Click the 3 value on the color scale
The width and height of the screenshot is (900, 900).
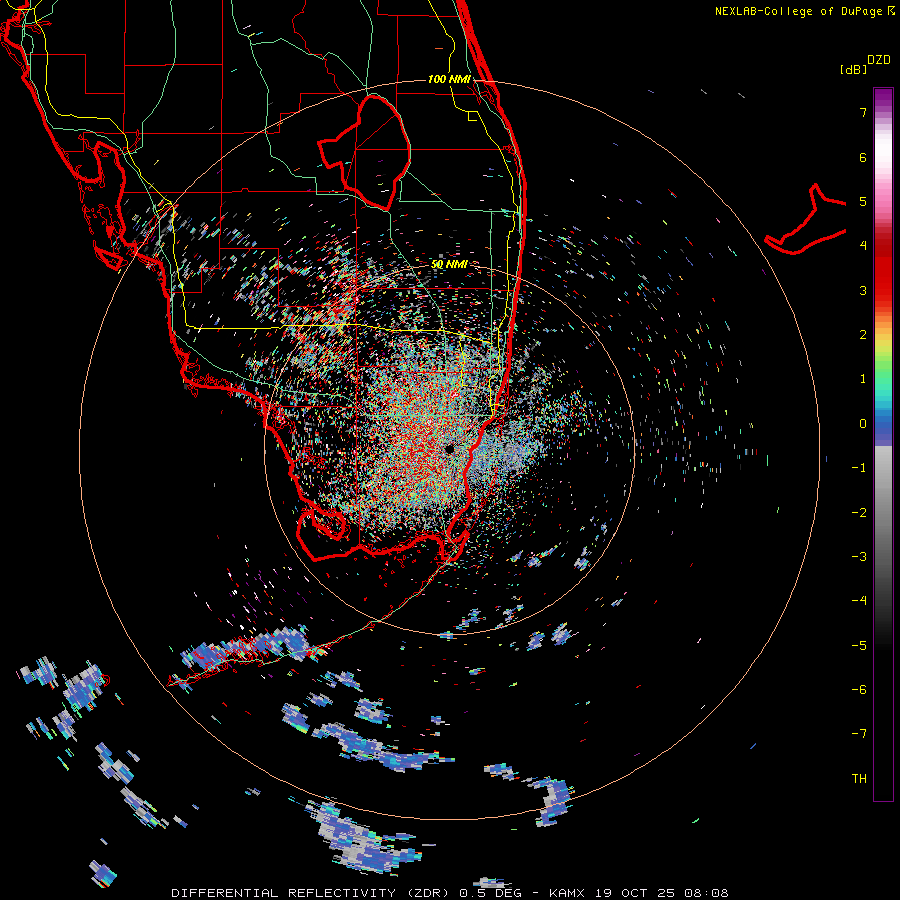click(x=863, y=290)
